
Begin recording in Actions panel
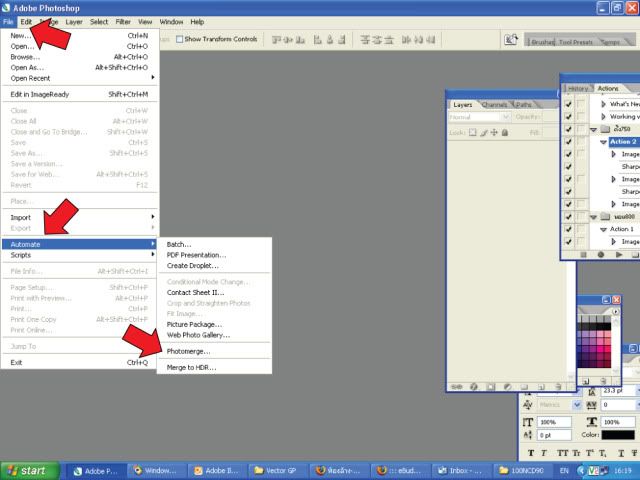coord(601,255)
